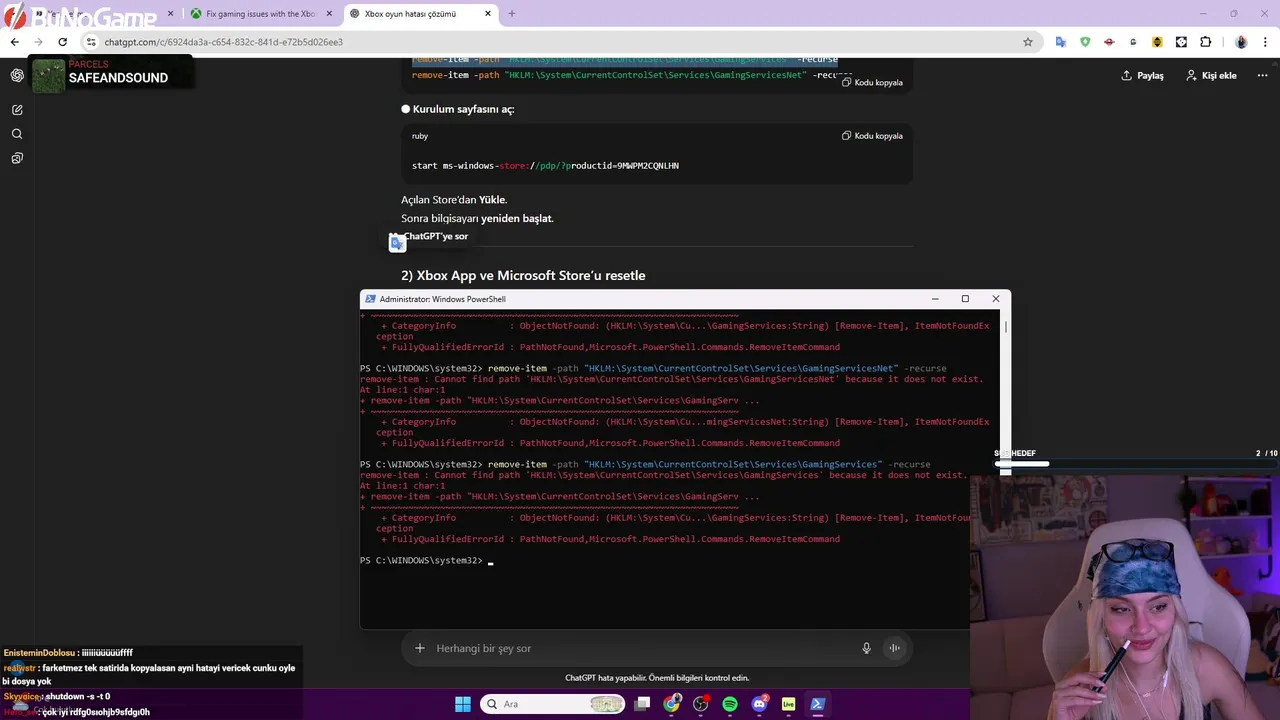The width and height of the screenshot is (1280, 720).
Task: Open the green shield extension icon
Action: 1085,42
